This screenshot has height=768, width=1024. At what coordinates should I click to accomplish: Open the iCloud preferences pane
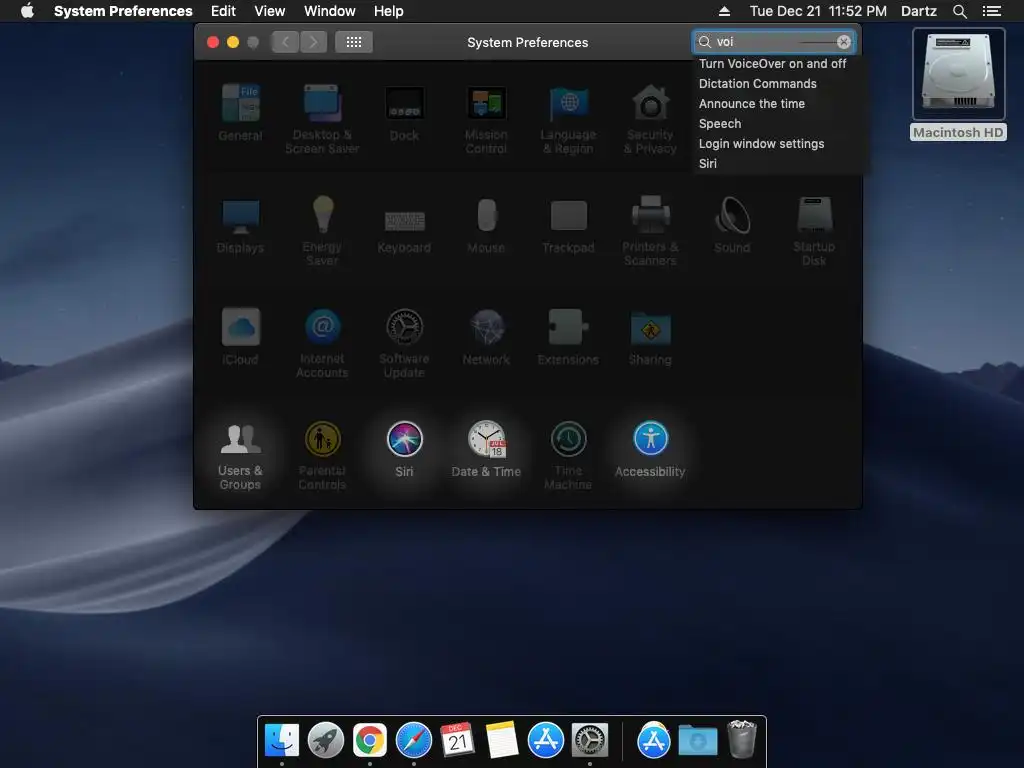pos(240,336)
